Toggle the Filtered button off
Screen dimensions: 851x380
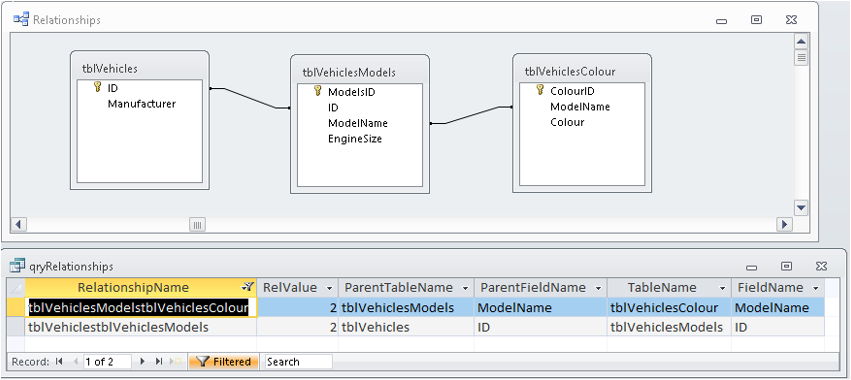point(223,362)
